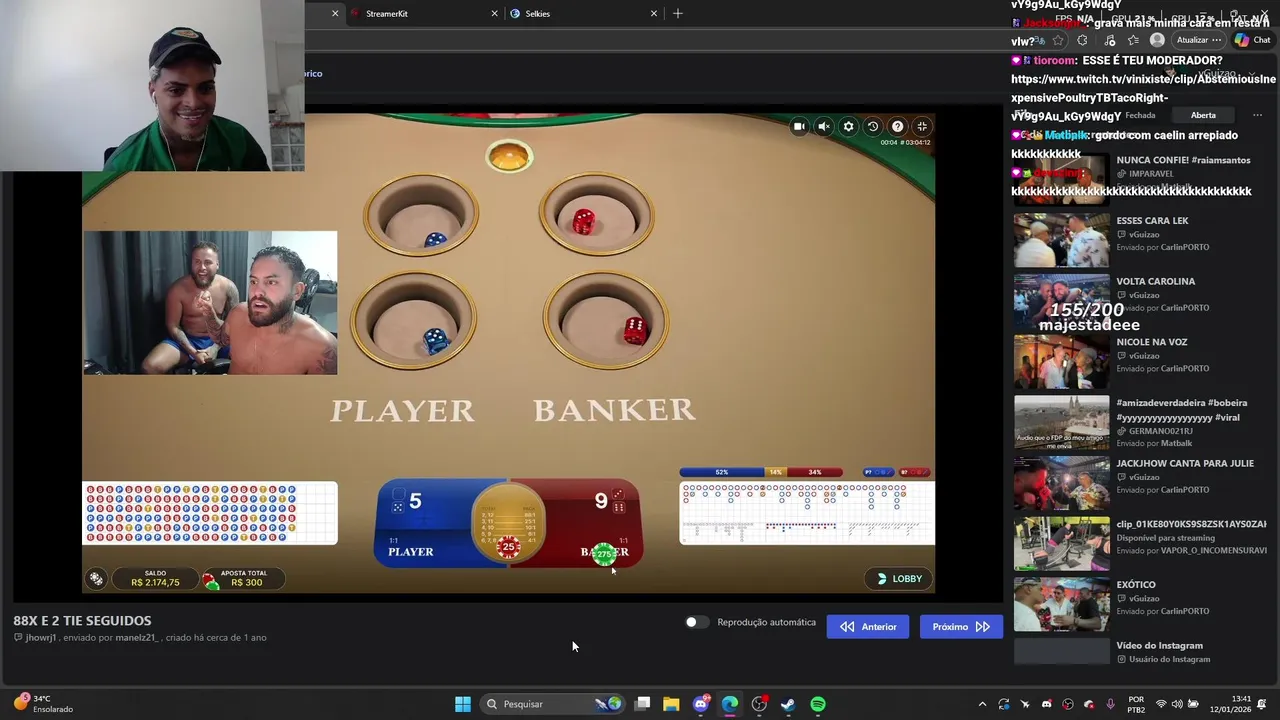This screenshot has width=1280, height=720.
Task: Open the #amizadeverdadeira #bobeira clip
Action: [1140, 421]
